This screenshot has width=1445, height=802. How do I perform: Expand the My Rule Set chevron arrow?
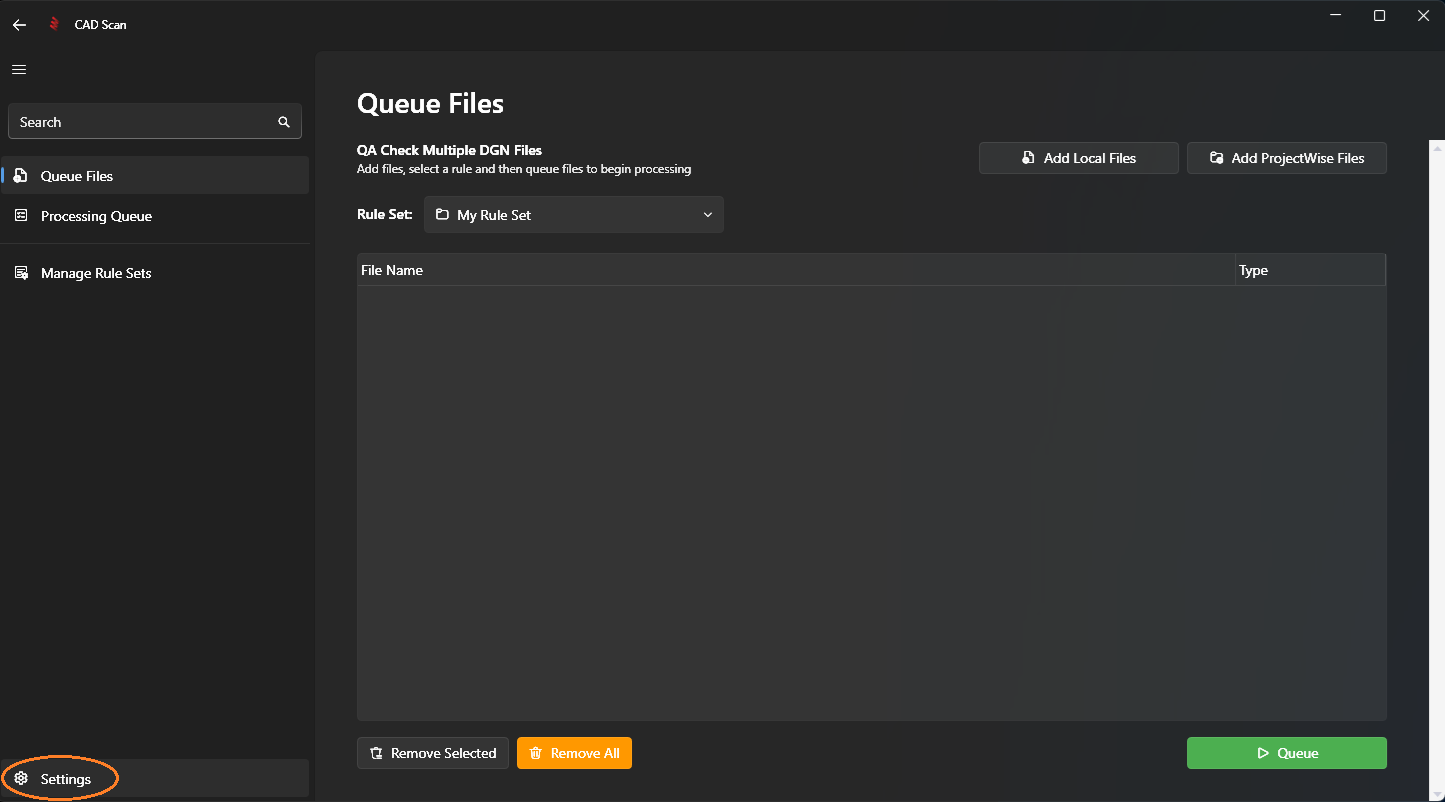[708, 215]
